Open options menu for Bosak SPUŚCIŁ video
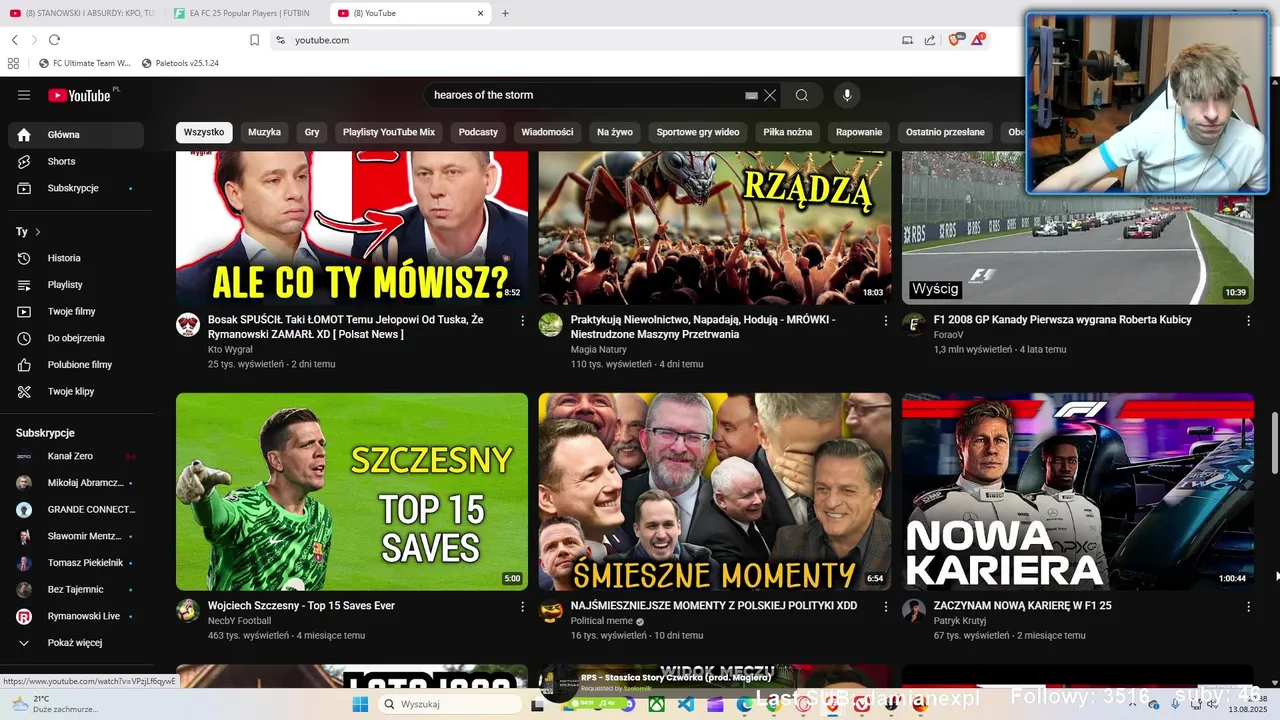This screenshot has height=720, width=1280. [522, 321]
